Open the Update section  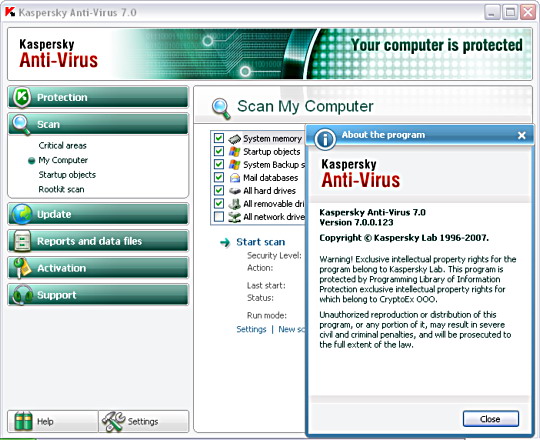(x=98, y=214)
